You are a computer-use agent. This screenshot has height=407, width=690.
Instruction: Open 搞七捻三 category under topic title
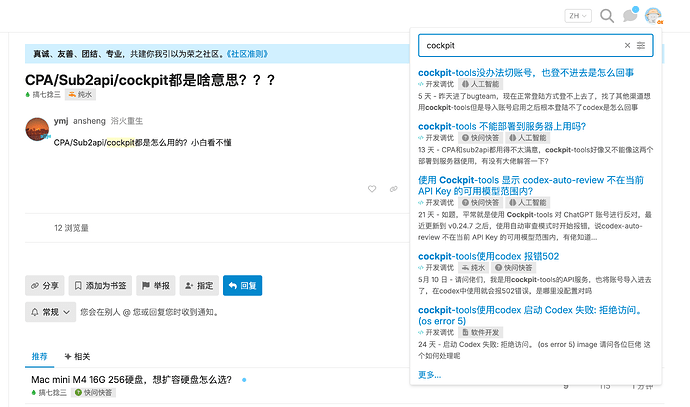[x=43, y=95]
